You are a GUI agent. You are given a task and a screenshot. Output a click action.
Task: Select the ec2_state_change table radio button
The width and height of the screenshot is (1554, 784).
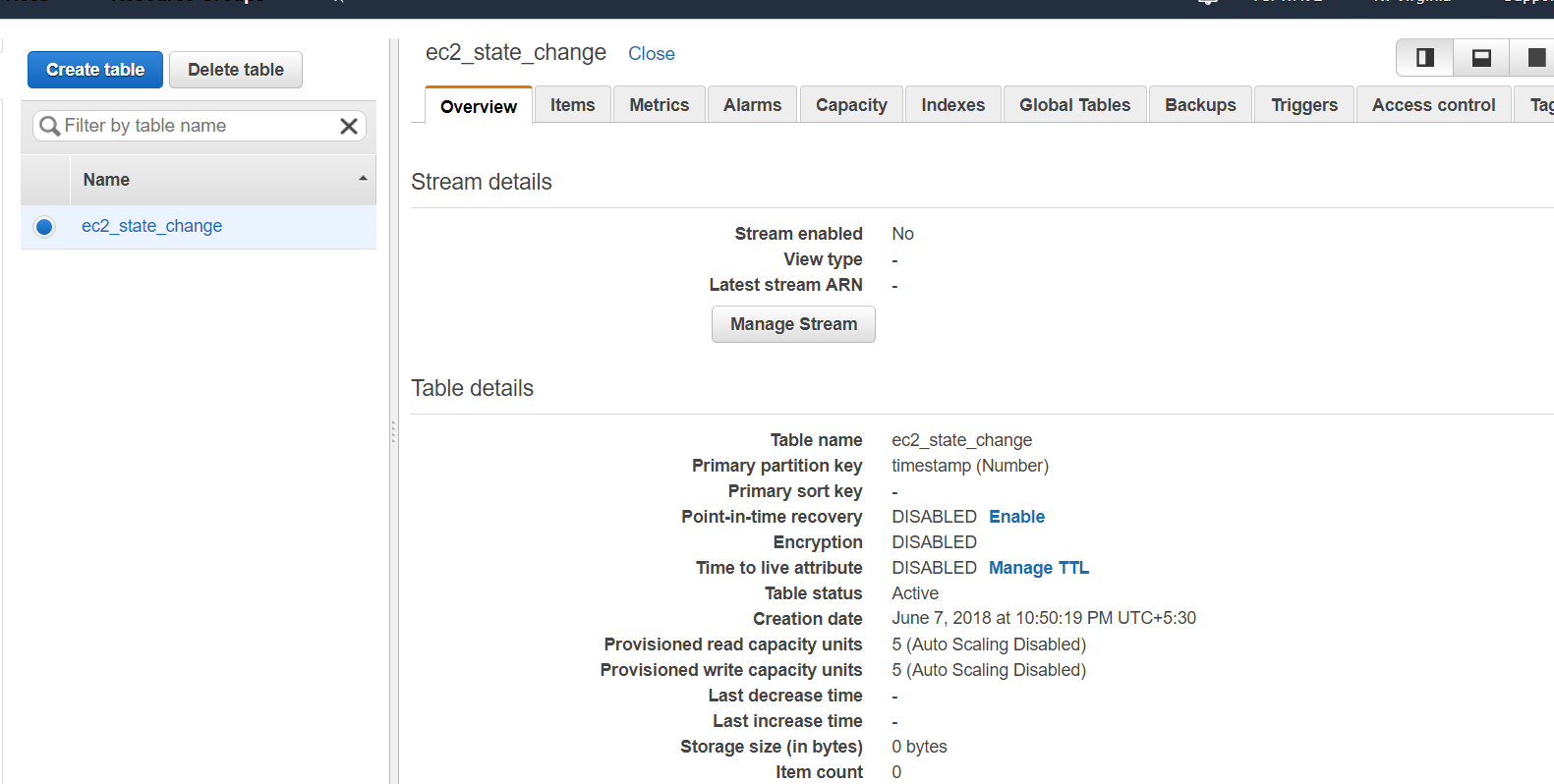point(44,226)
